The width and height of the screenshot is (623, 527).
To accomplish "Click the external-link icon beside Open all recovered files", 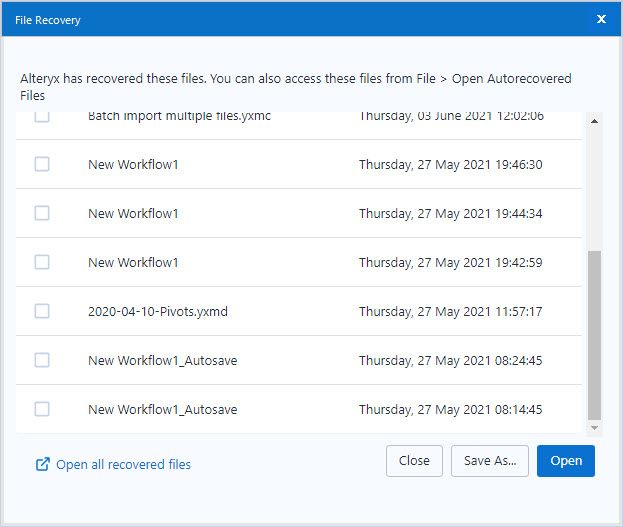I will point(42,464).
